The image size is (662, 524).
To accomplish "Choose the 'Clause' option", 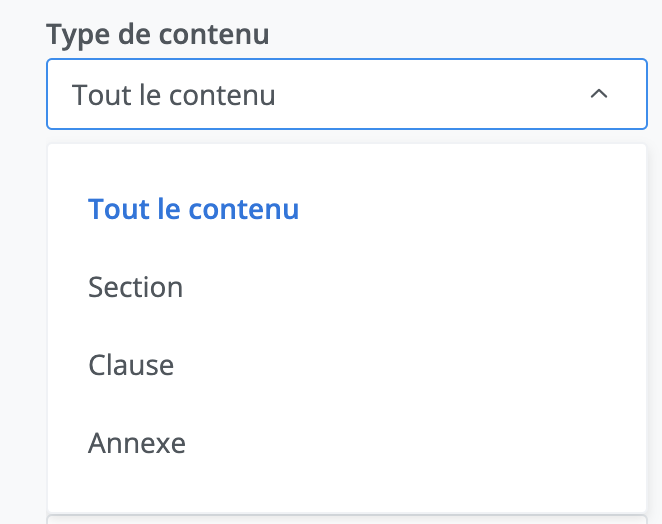I will point(131,365).
